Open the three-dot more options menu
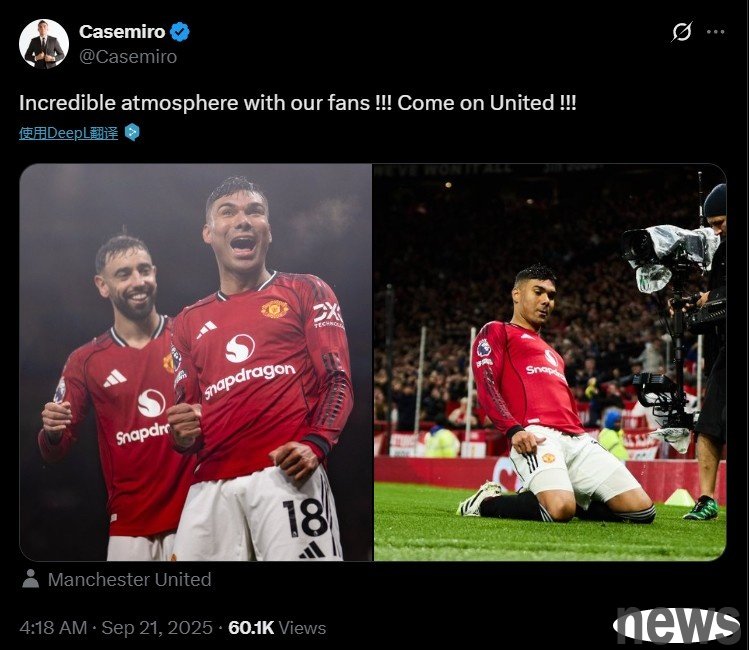 click(715, 32)
